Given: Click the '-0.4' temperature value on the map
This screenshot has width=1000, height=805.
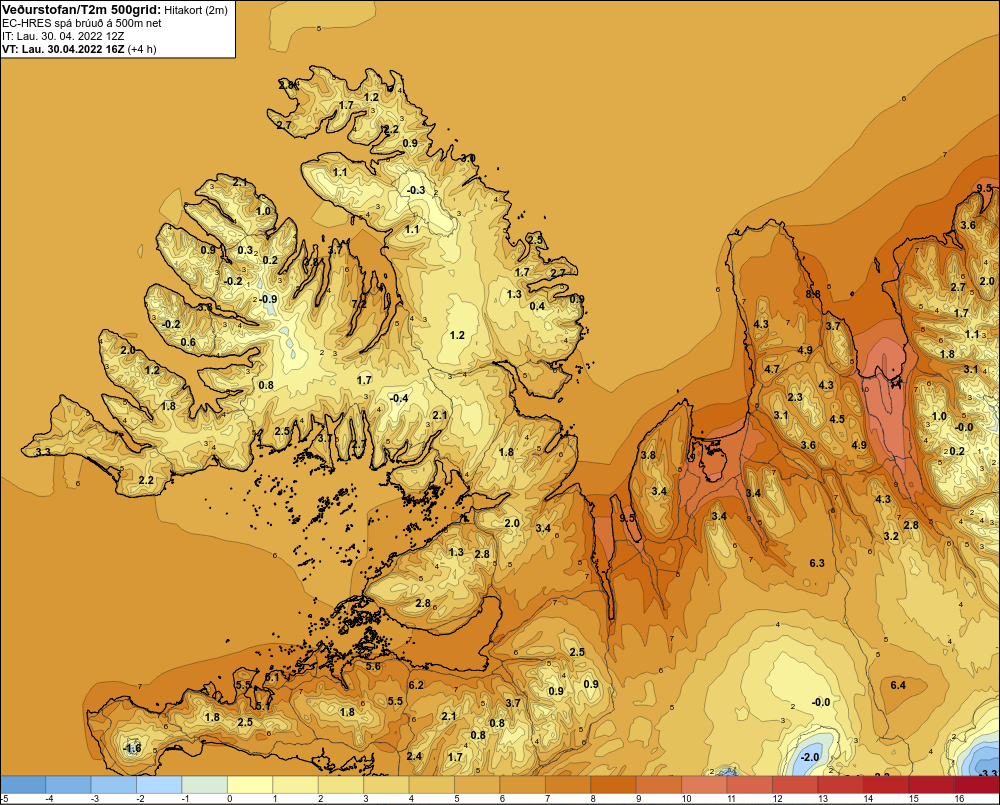Looking at the screenshot, I should 399,399.
